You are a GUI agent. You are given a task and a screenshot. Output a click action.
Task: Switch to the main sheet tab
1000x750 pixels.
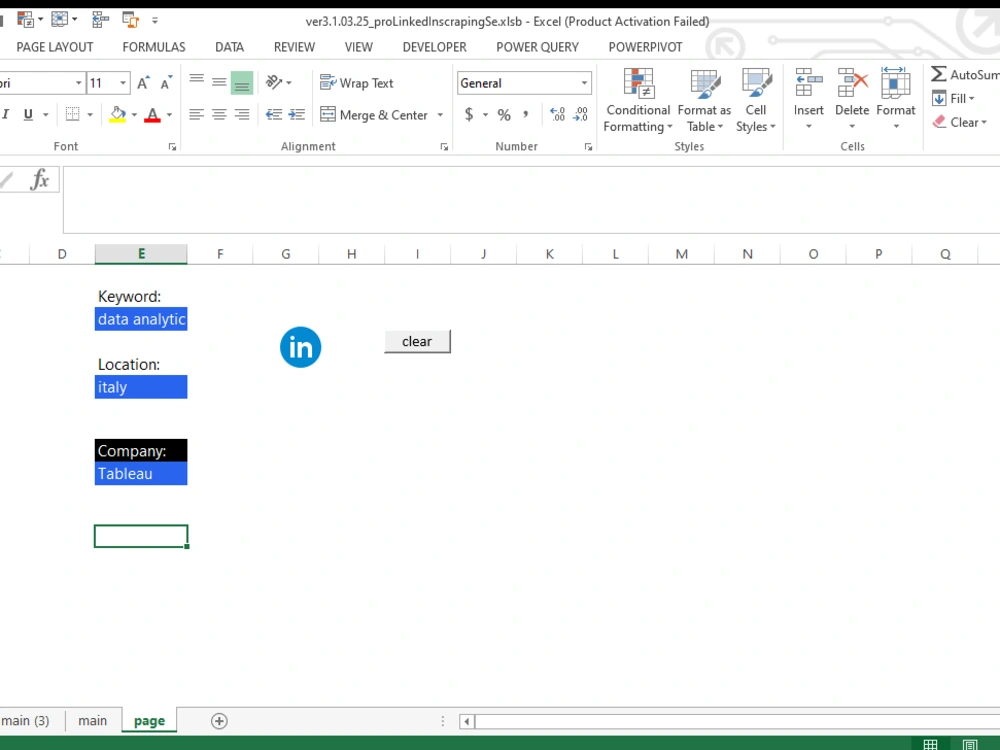coord(92,720)
